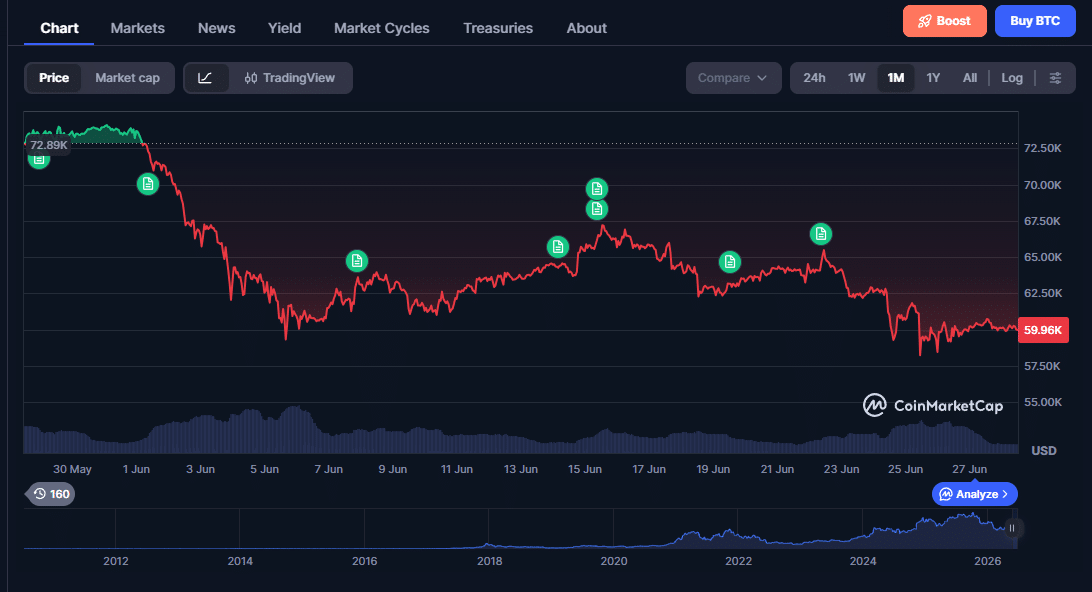The height and width of the screenshot is (592, 1092).
Task: Open lower news marker above 15 Jun peak
Action: [x=596, y=209]
